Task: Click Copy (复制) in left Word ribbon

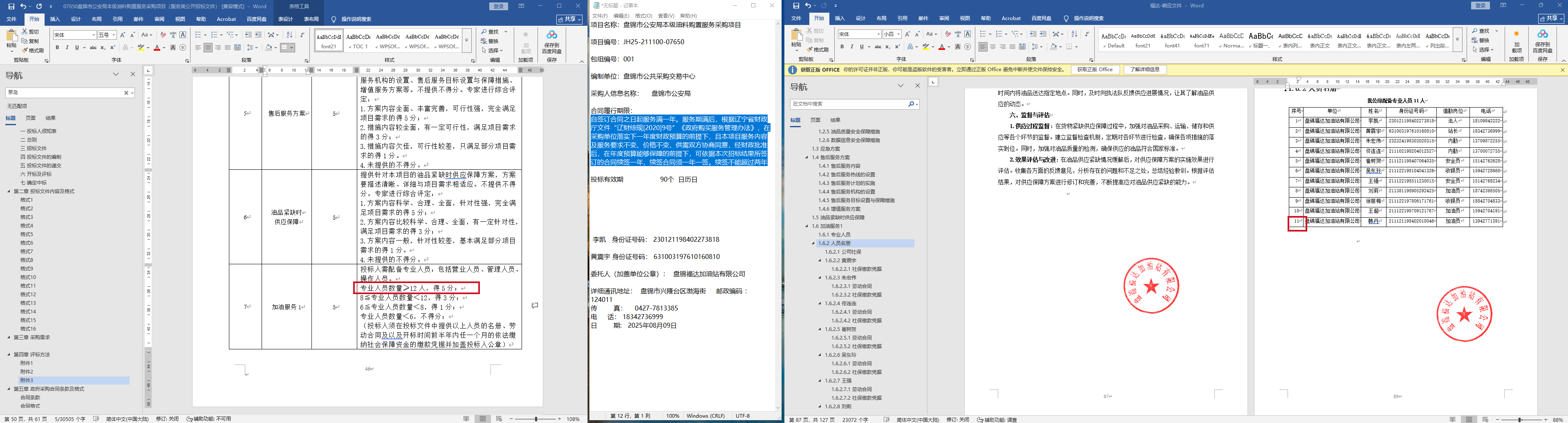Action: click(x=30, y=41)
